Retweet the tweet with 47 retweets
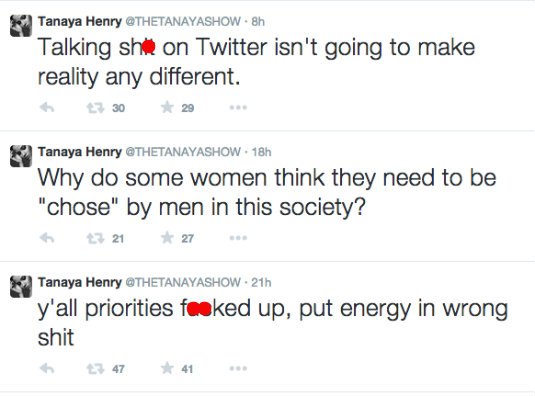535x396 pixels. [x=95, y=369]
